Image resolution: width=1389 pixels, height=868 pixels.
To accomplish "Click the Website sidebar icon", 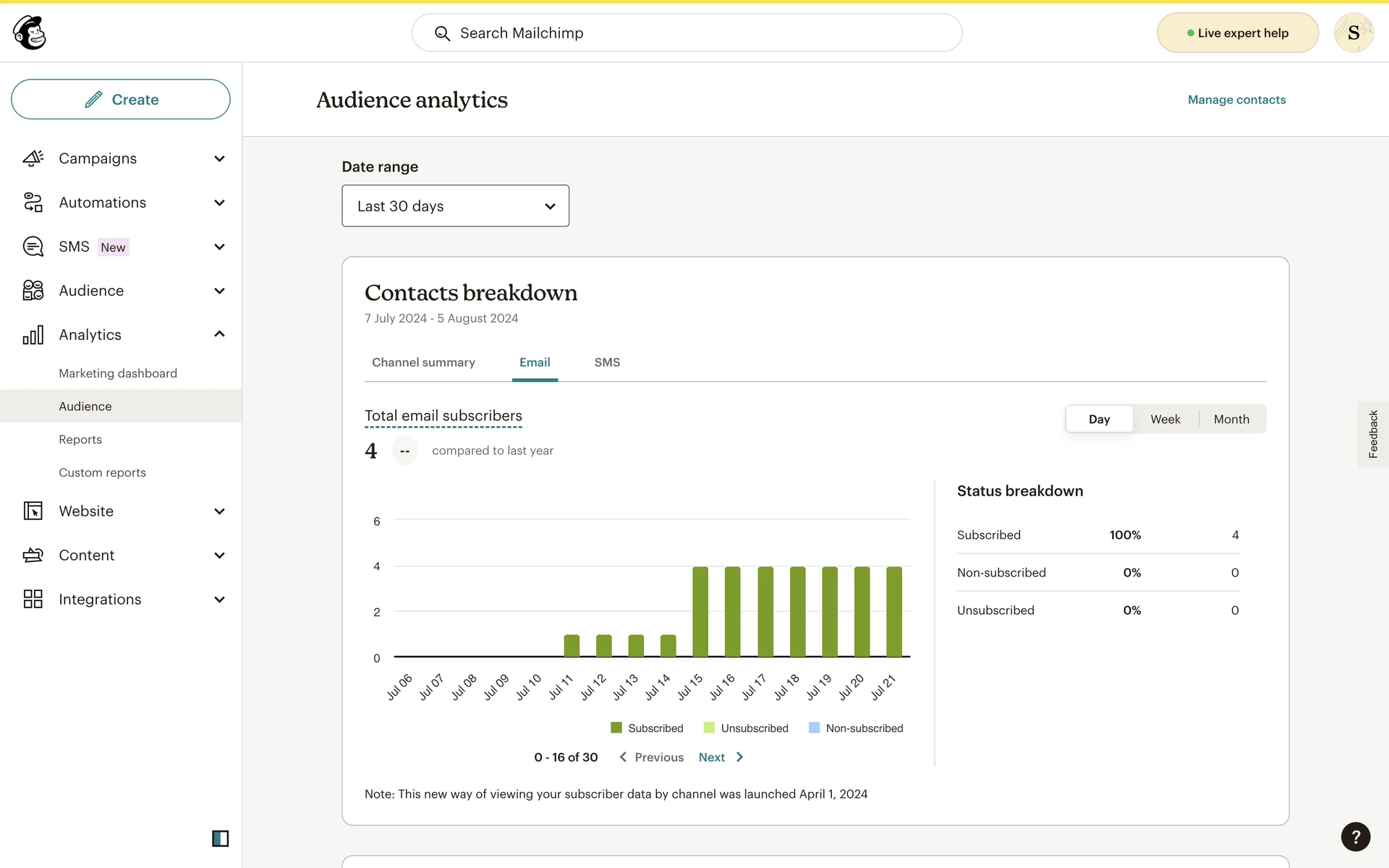I will 33,511.
